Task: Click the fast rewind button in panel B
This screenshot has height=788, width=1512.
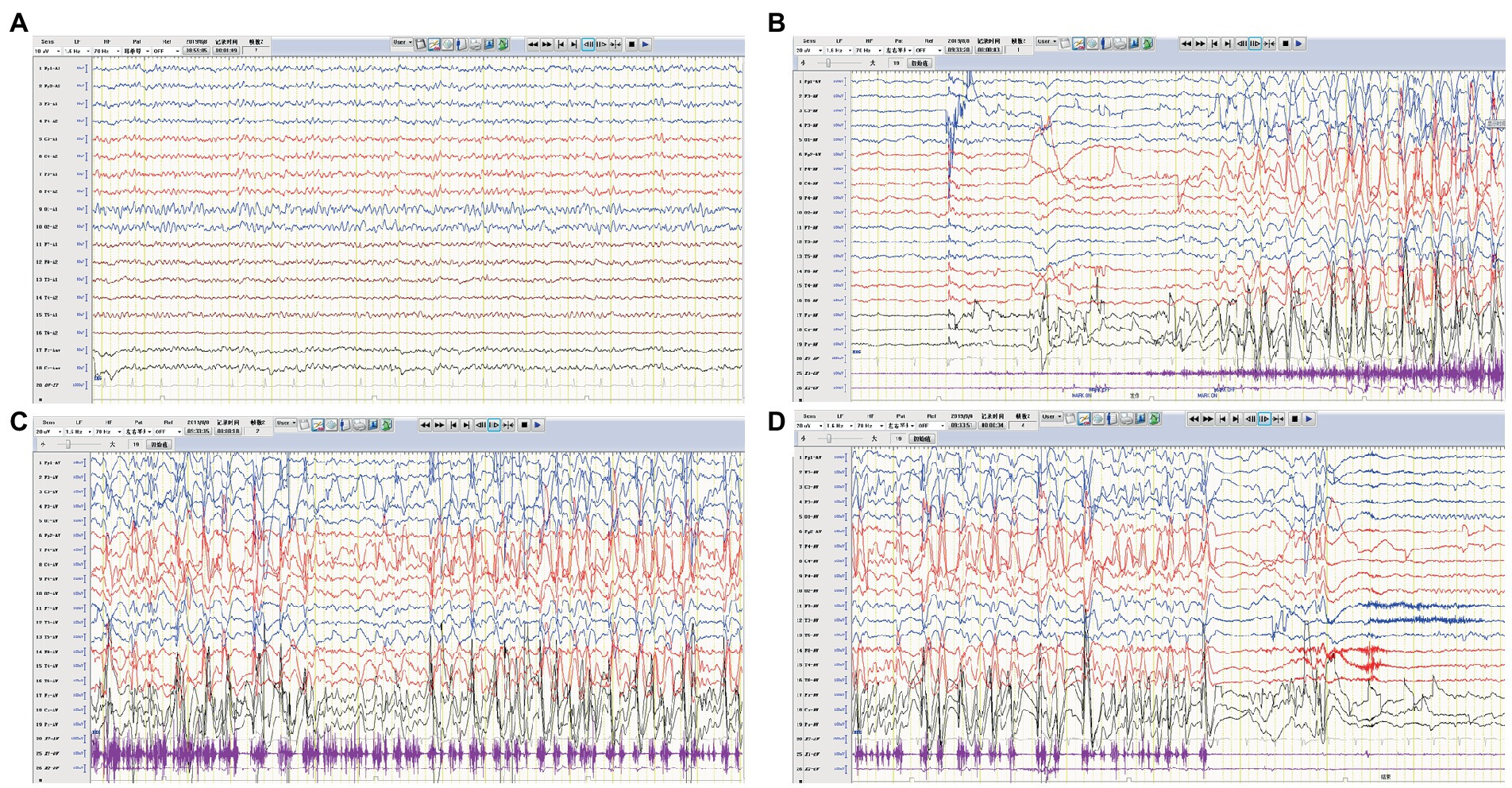Action: 1186,44
